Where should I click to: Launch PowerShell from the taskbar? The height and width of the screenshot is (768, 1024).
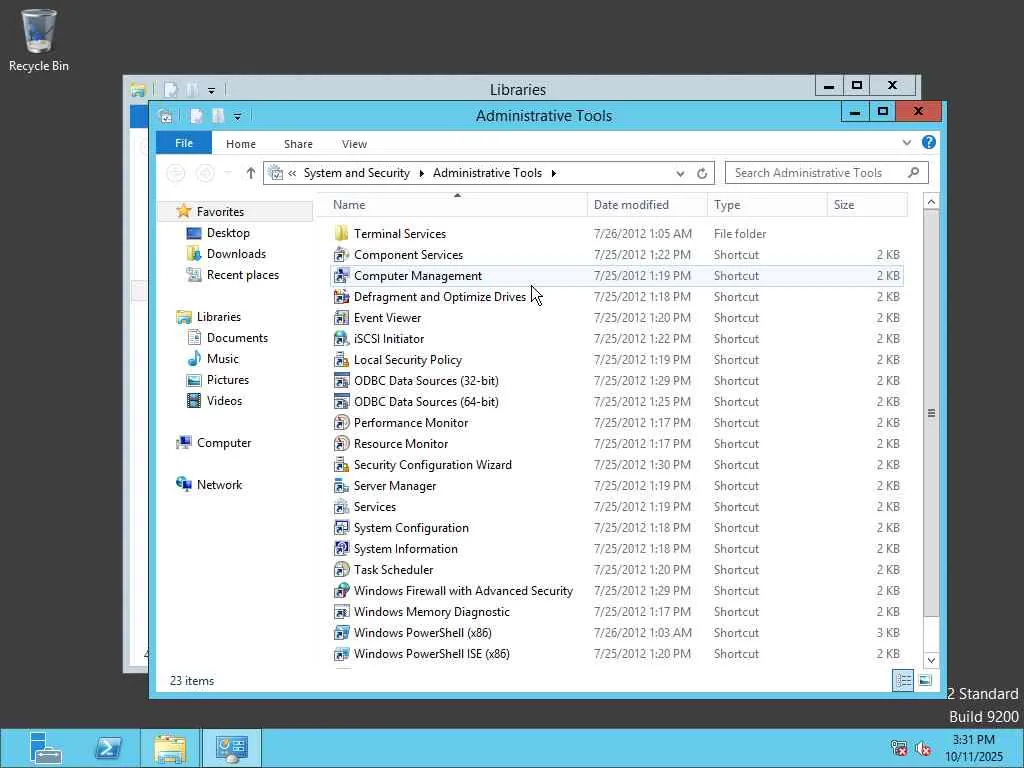coord(108,748)
